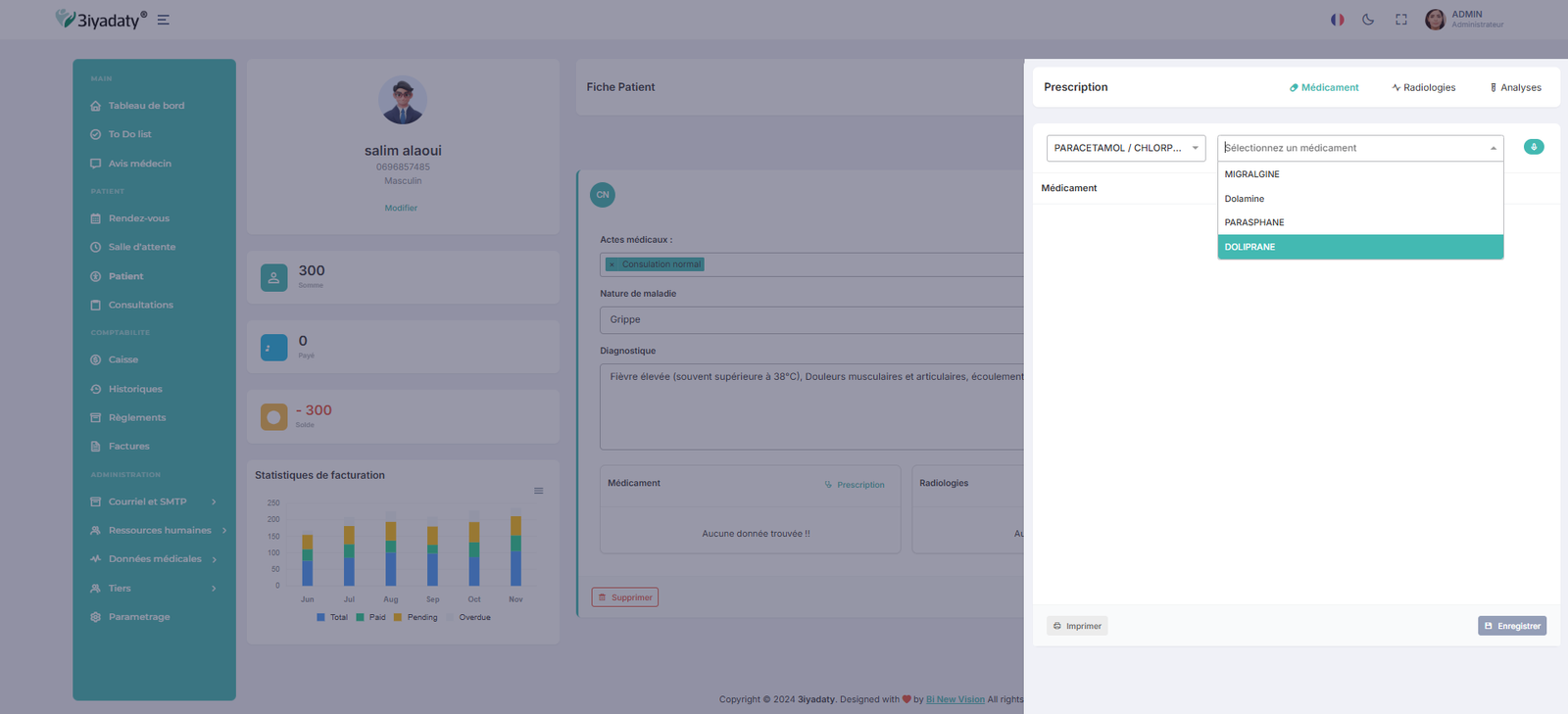The image size is (1568, 714).
Task: Click the French flag language icon
Action: pos(1337,20)
